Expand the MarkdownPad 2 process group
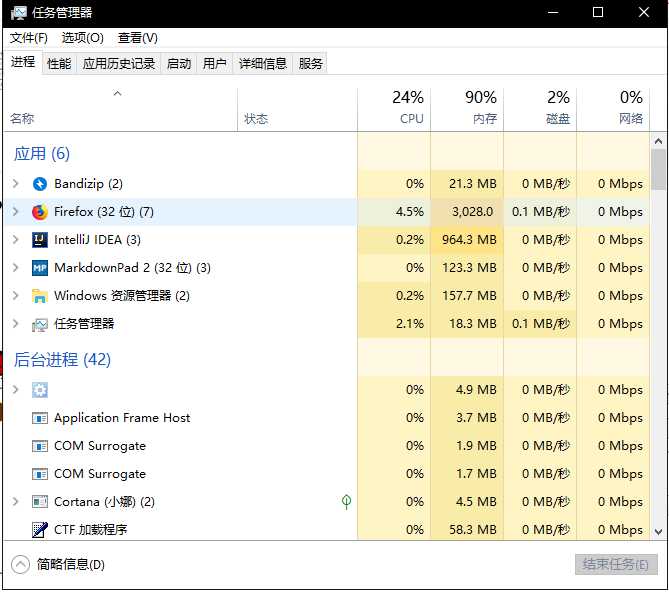This screenshot has width=669, height=592. point(16,268)
